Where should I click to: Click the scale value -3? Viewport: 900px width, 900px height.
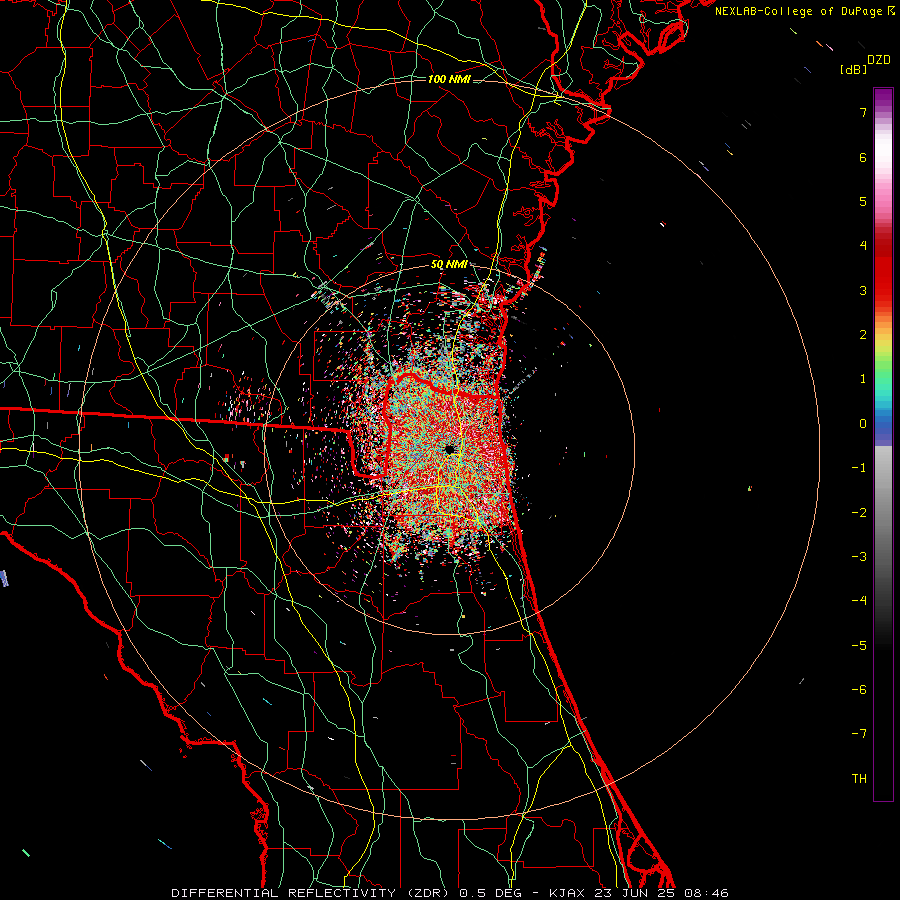(859, 557)
